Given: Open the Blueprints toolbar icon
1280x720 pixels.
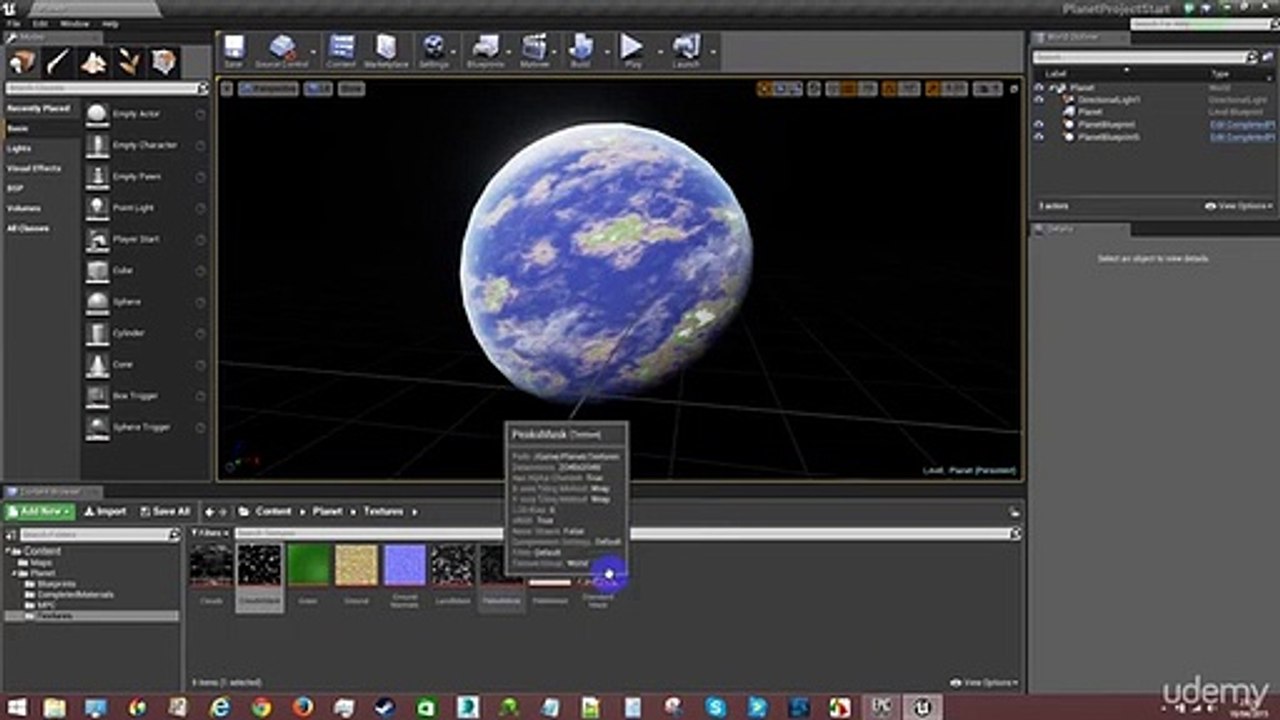Looking at the screenshot, I should (x=486, y=50).
